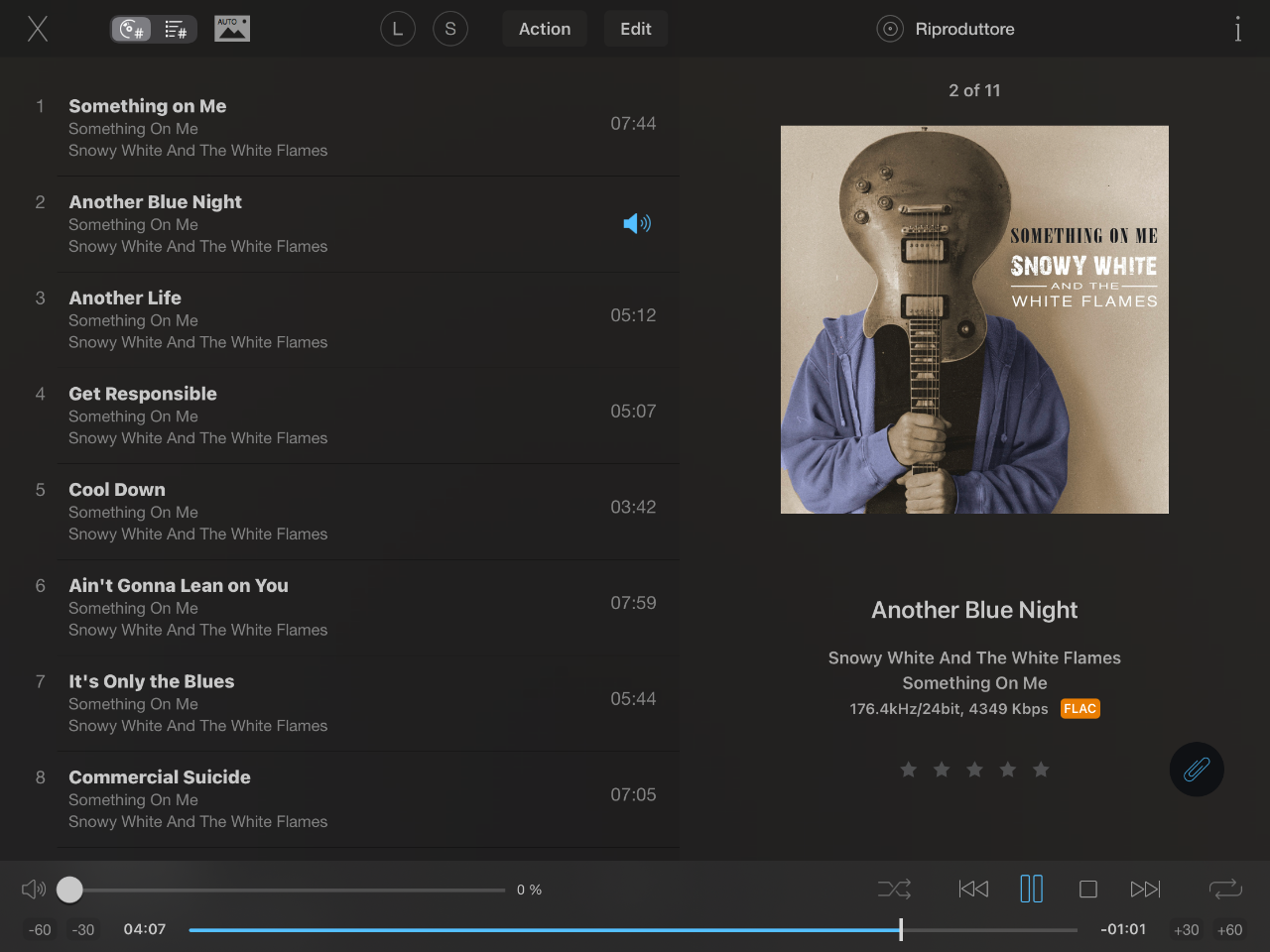The height and width of the screenshot is (952, 1270).
Task: Stop playback
Action: [1088, 890]
